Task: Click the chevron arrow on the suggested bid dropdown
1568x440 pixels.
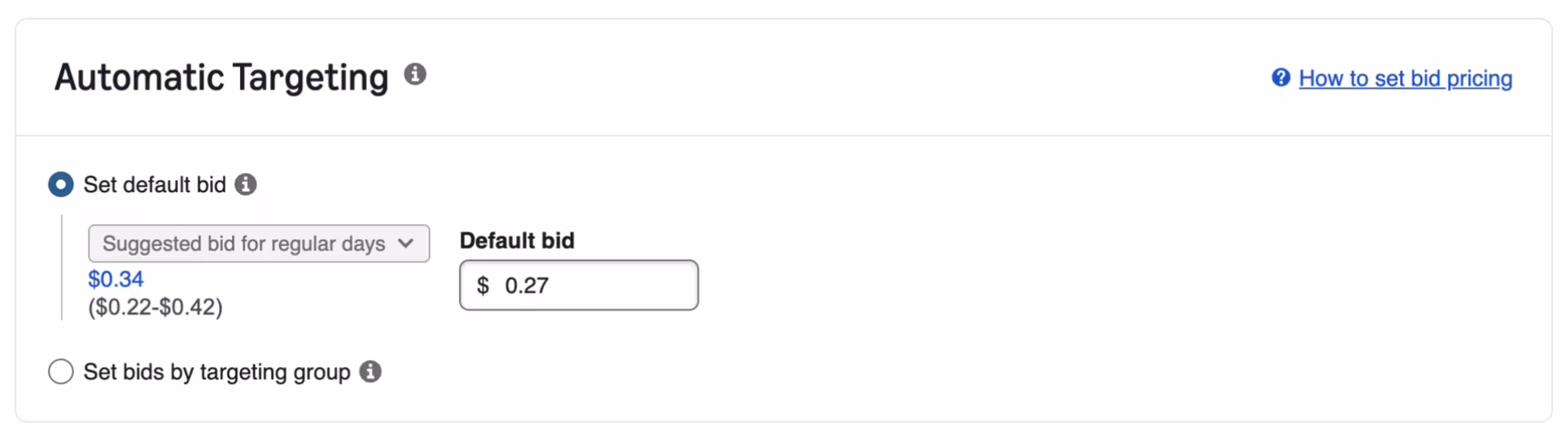Action: click(x=406, y=243)
